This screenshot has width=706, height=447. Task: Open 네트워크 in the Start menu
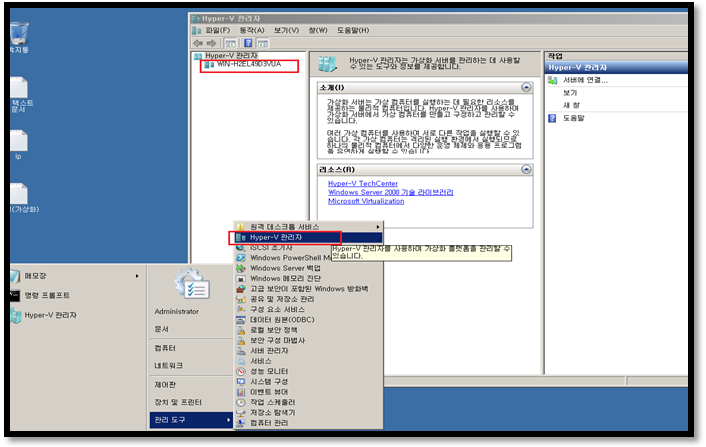pos(169,366)
